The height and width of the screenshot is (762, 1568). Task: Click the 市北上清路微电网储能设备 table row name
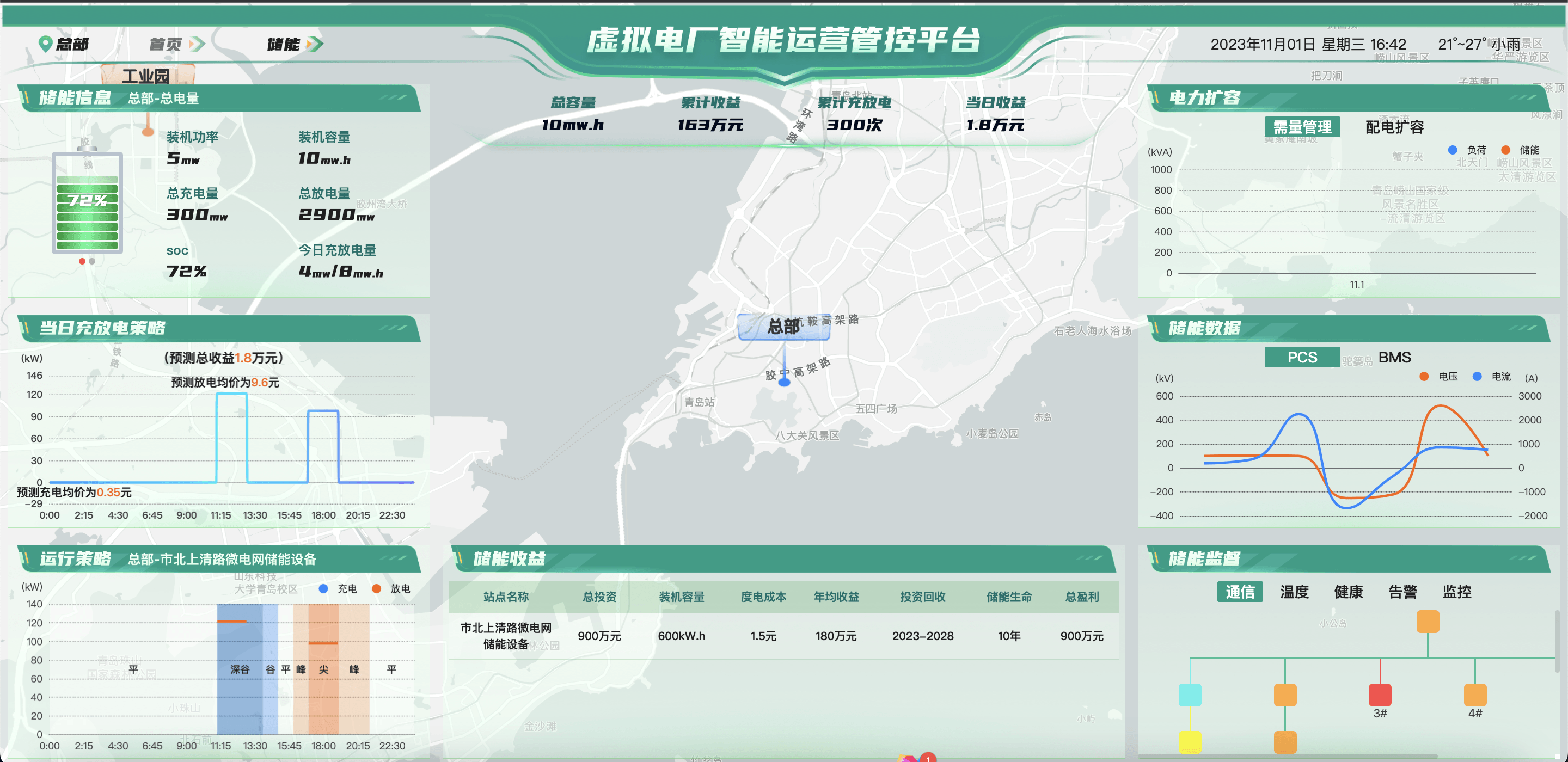point(506,635)
